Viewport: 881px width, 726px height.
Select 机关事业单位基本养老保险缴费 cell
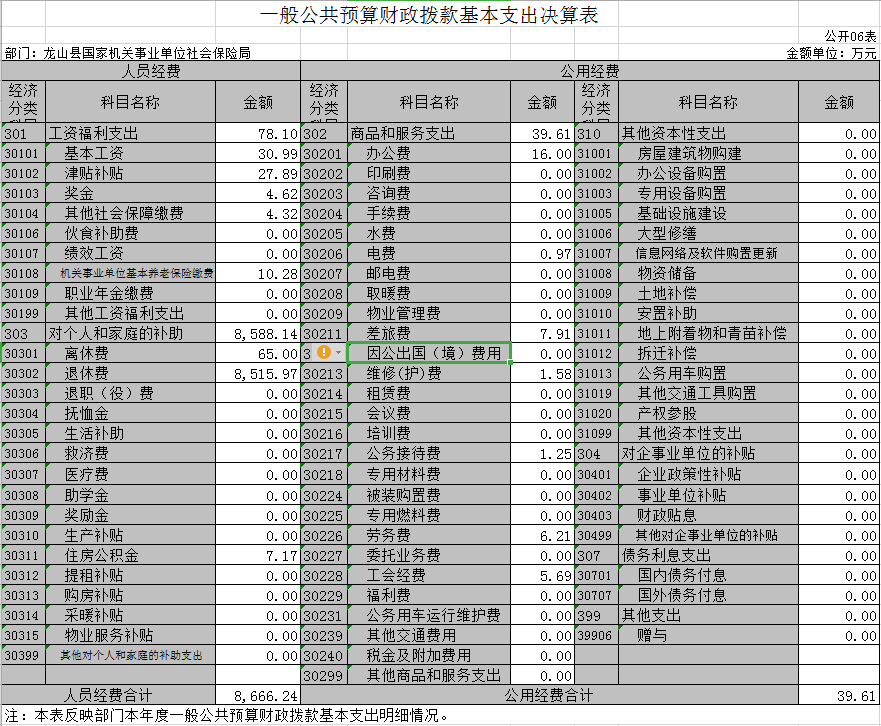click(x=130, y=274)
